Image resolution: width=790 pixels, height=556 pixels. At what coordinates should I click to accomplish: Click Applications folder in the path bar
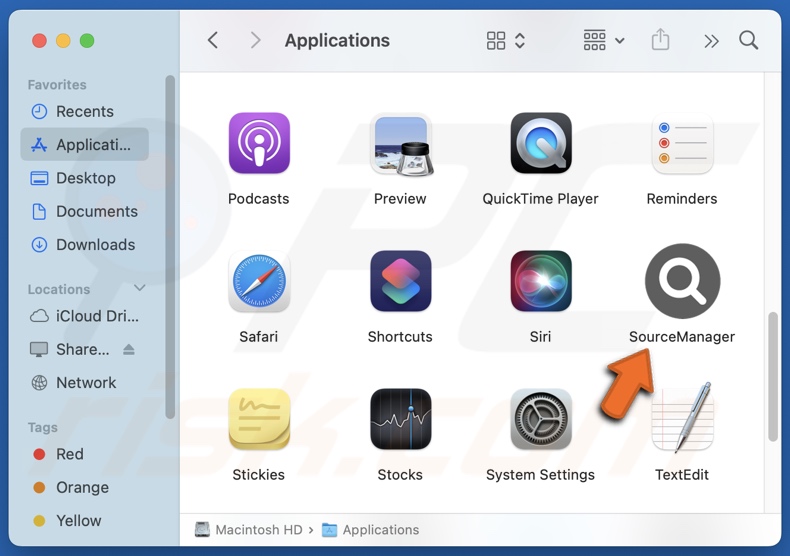coord(371,530)
